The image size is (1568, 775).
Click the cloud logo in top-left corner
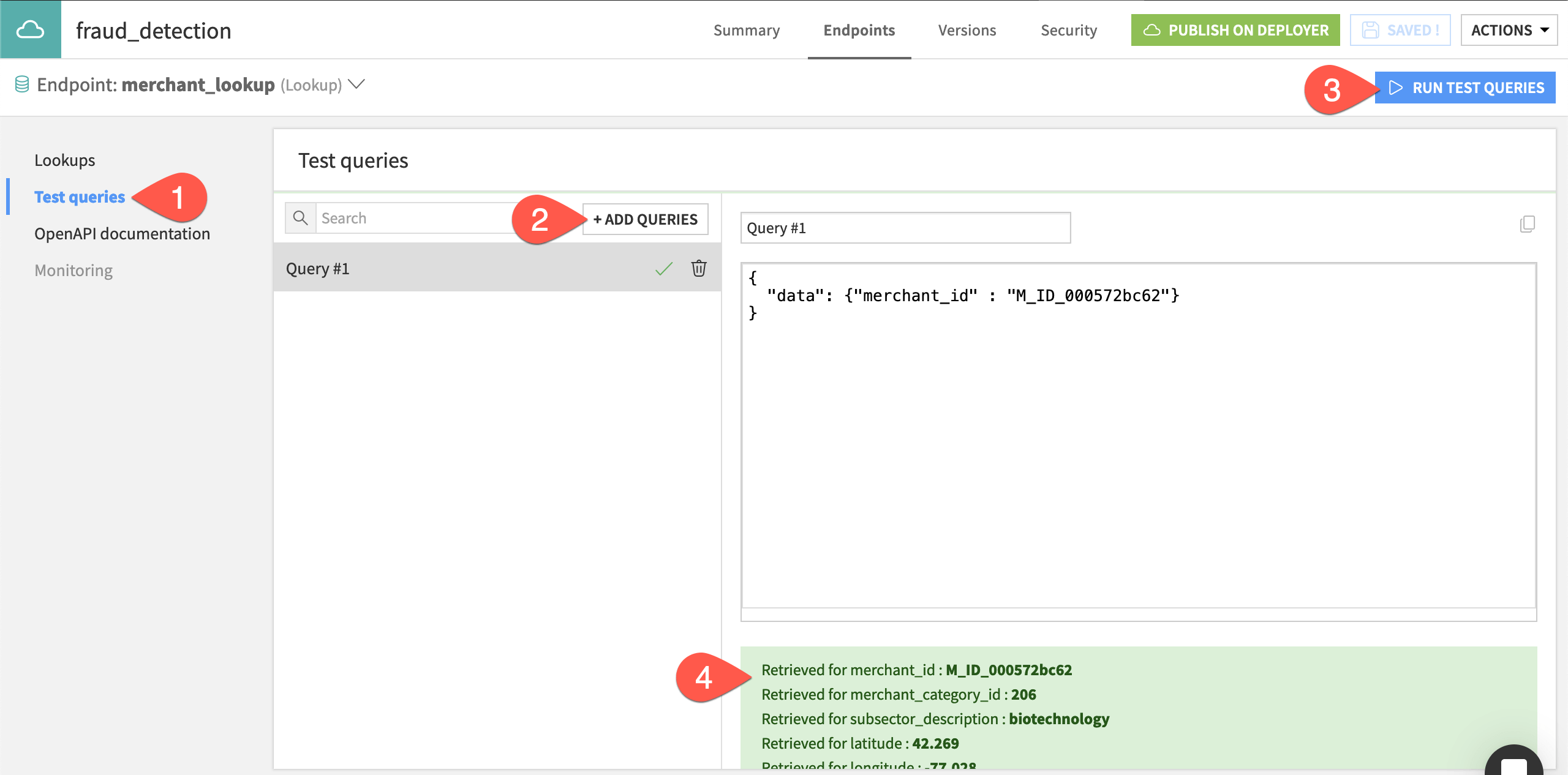(29, 29)
